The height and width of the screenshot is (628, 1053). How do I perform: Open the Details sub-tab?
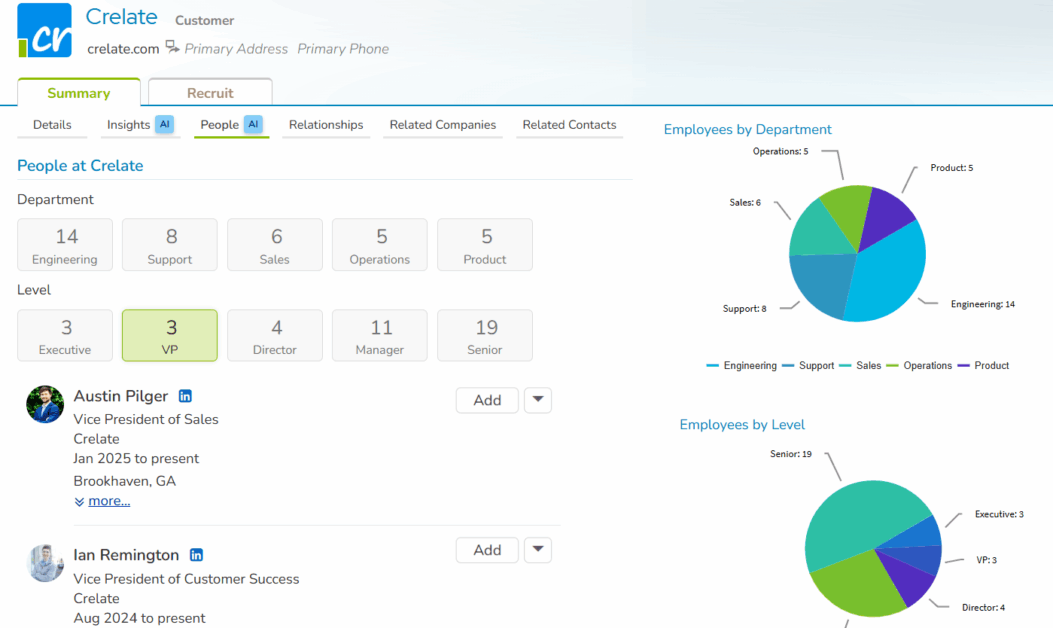tap(52, 125)
